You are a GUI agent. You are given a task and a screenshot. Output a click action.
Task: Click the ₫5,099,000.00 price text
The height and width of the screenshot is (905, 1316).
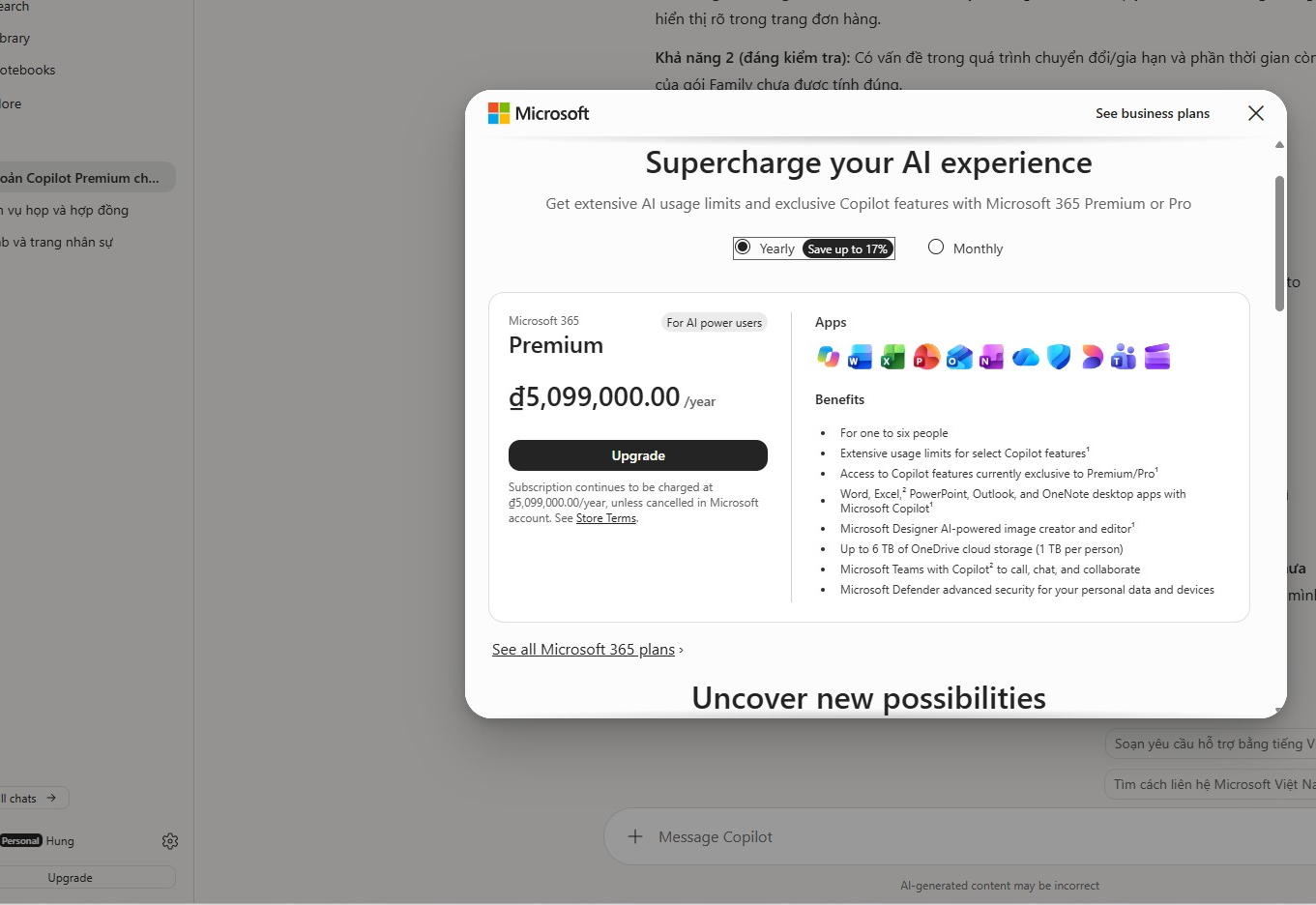[595, 396]
